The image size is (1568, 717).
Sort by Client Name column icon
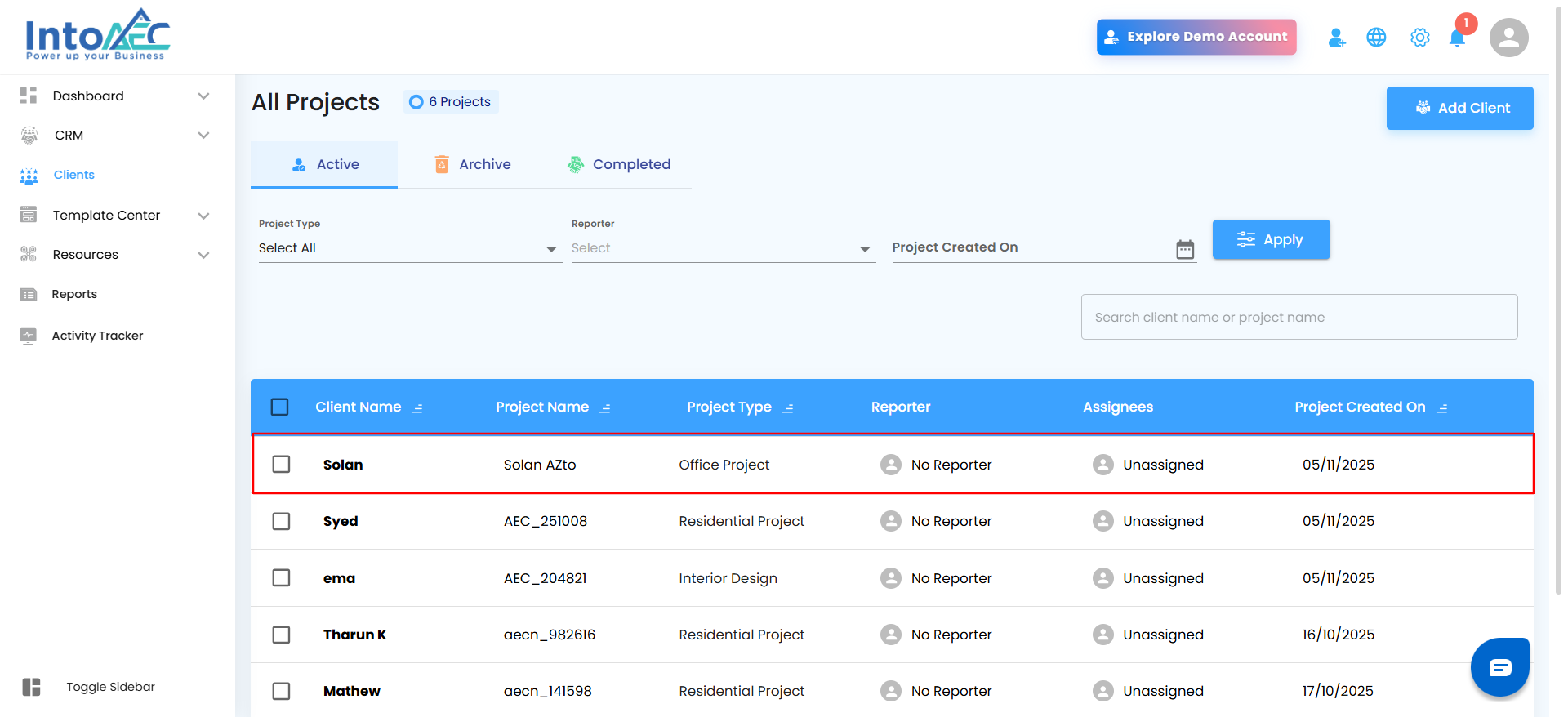417,407
